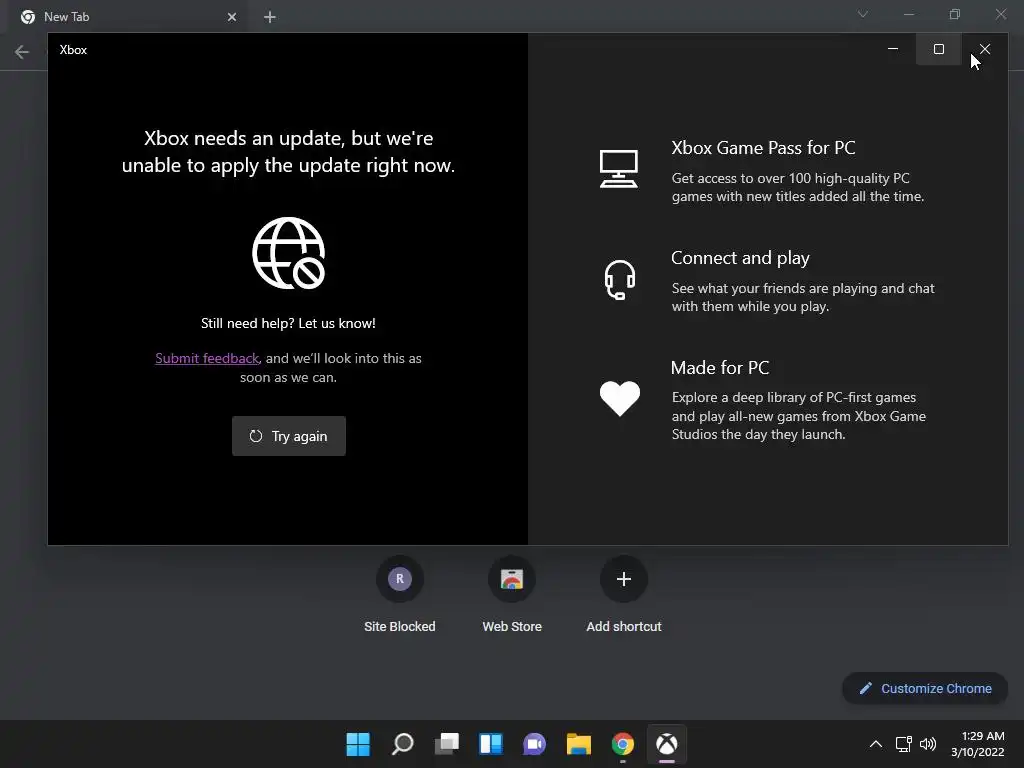Click the Chrome back arrow
1024x768 pixels.
pos(22,52)
